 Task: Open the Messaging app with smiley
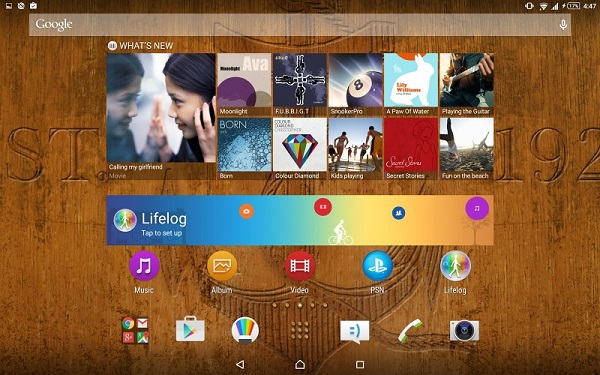(x=355, y=331)
